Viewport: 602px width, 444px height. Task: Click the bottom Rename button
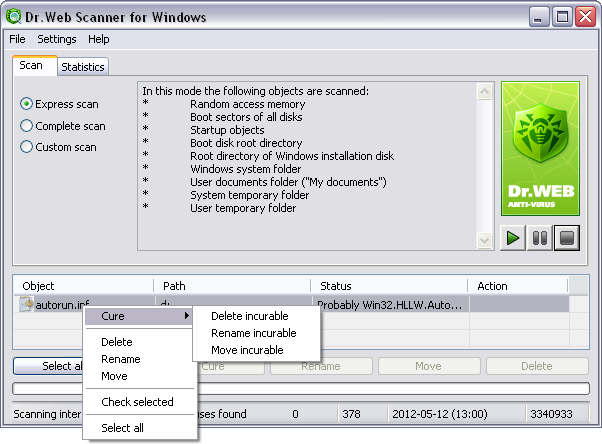(x=321, y=366)
